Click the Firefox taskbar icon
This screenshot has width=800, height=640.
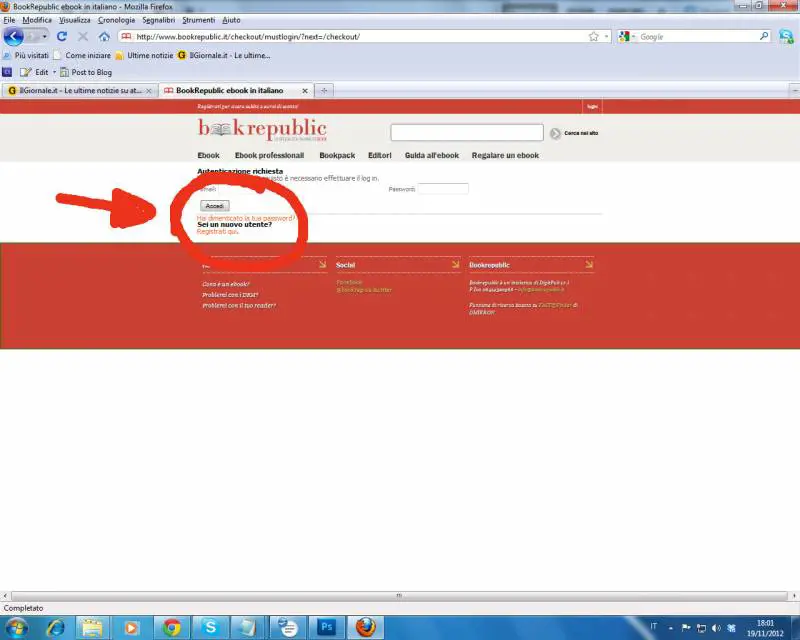pyautogui.click(x=365, y=628)
